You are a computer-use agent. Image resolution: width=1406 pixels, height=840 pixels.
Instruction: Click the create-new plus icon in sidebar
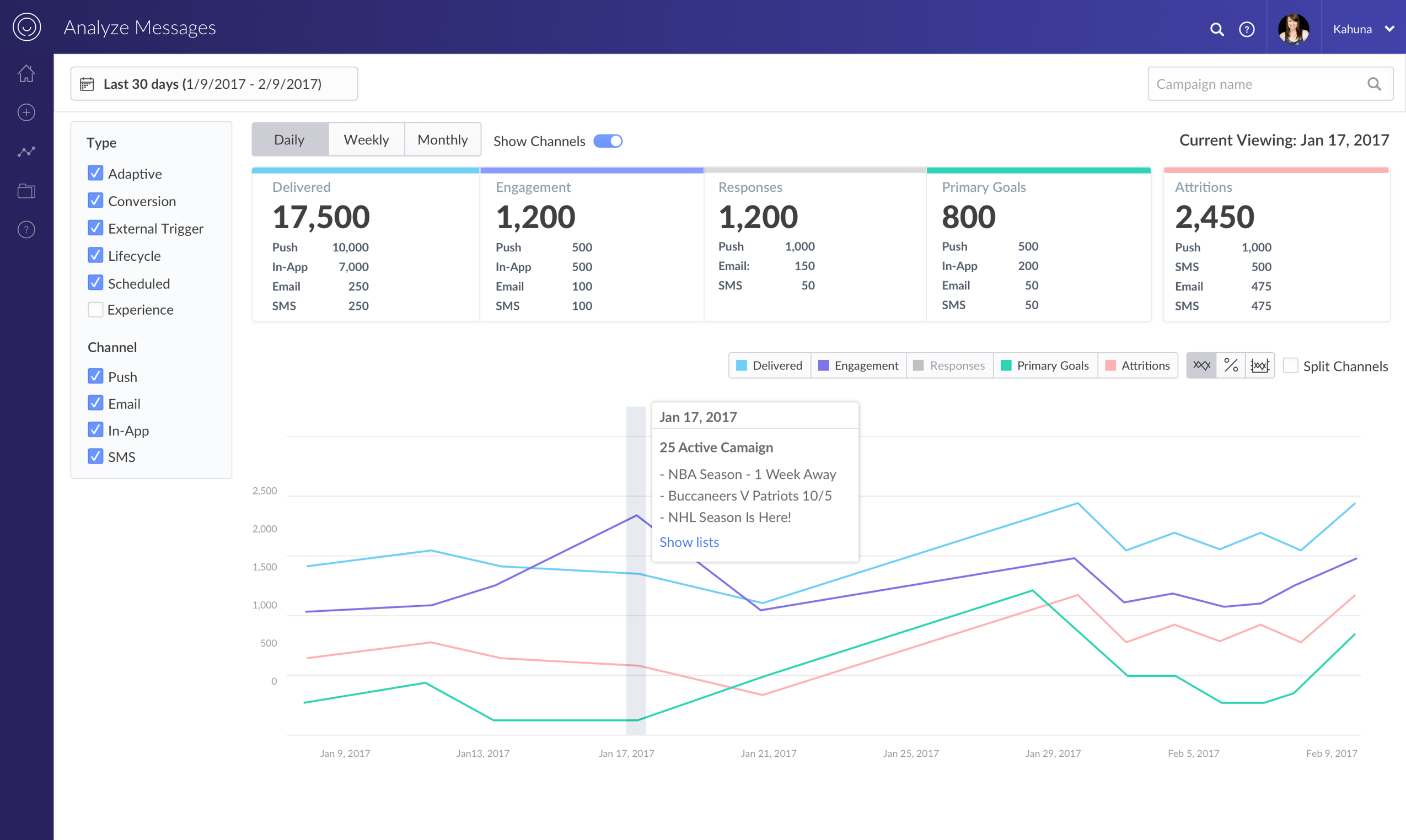click(x=26, y=112)
